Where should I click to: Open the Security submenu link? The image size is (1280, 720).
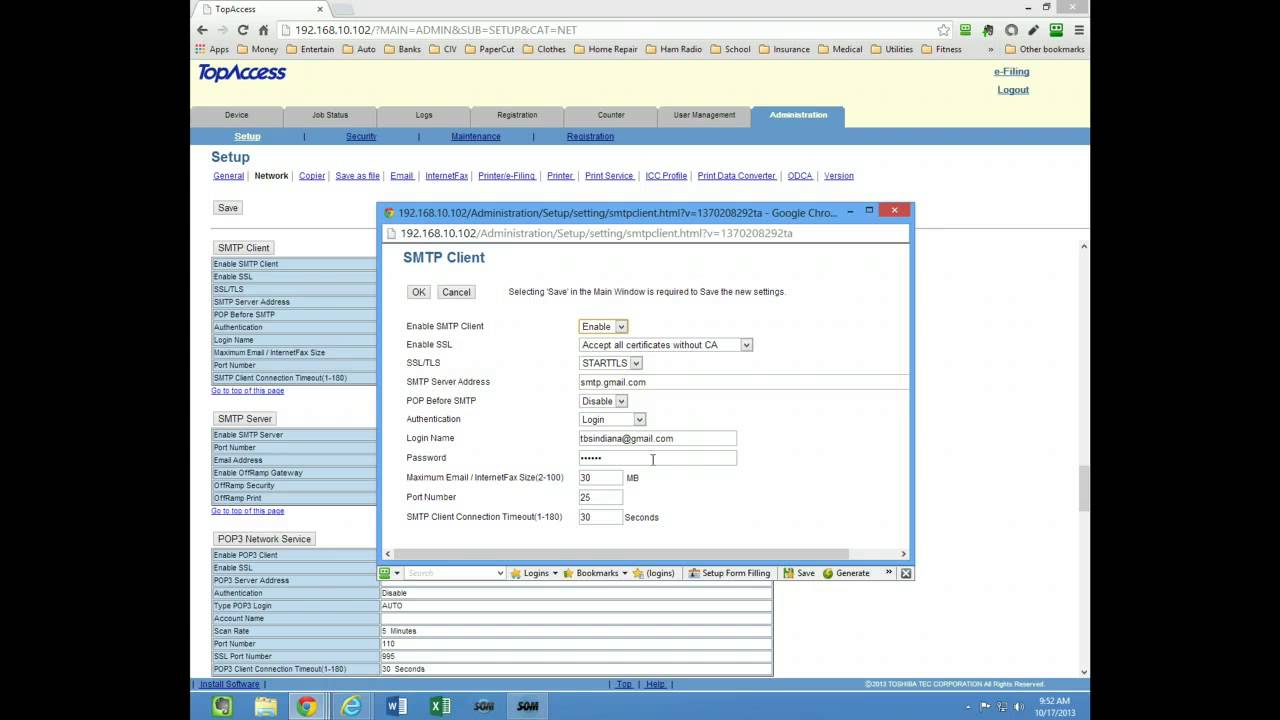pyautogui.click(x=361, y=137)
